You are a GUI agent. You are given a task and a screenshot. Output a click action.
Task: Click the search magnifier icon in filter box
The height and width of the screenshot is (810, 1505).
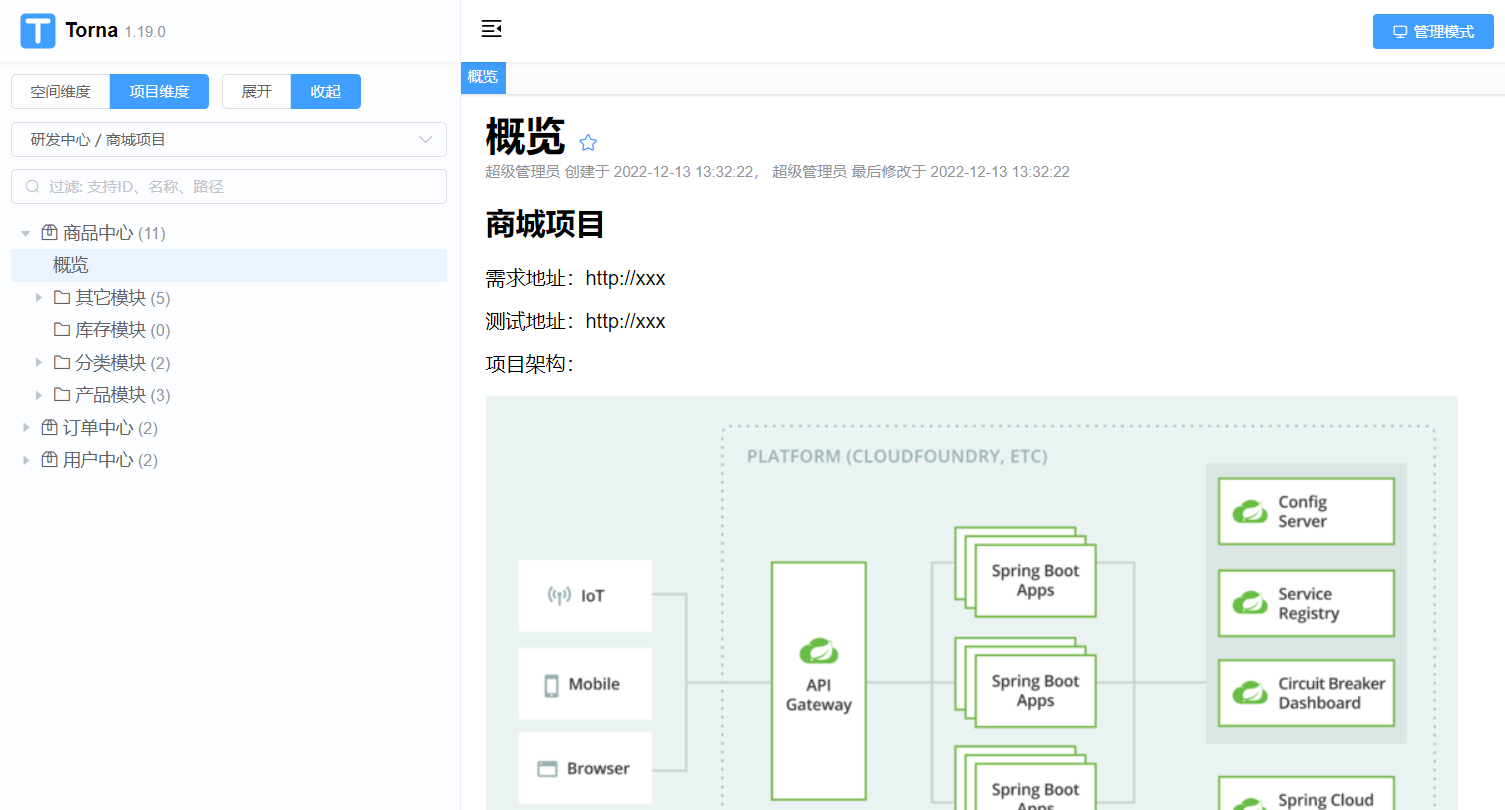(33, 187)
